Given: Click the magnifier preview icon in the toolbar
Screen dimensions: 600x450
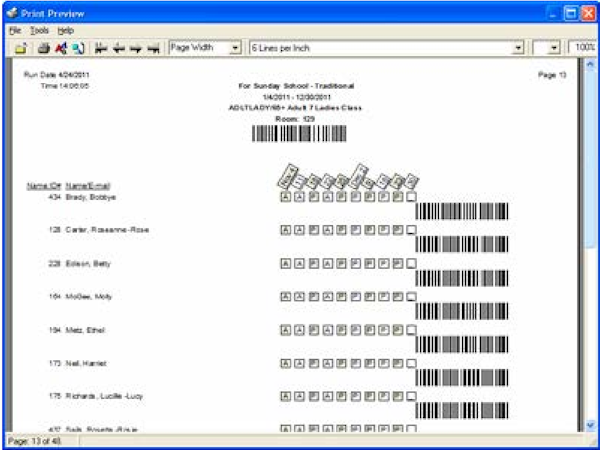Looking at the screenshot, I should pos(78,48).
